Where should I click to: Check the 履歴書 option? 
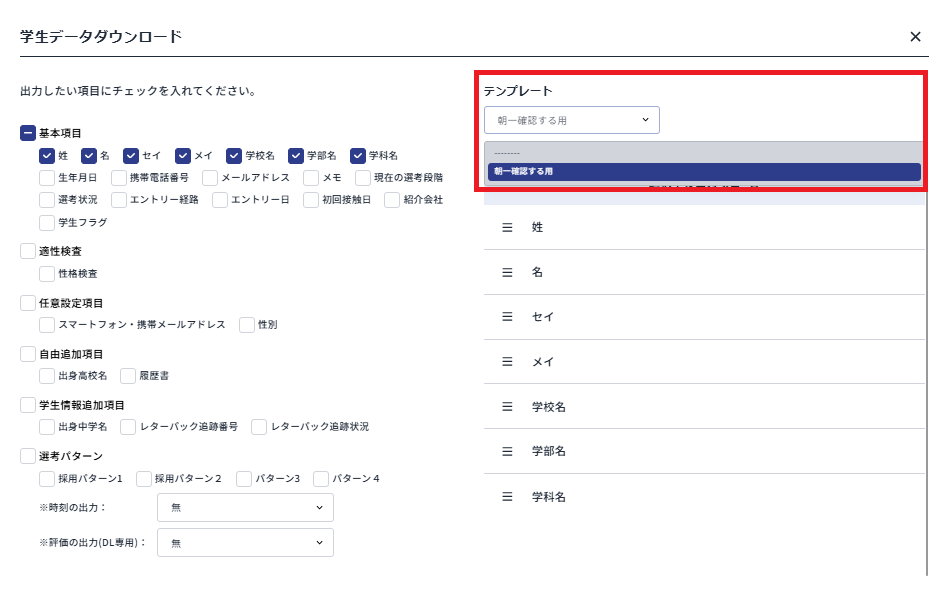click(x=128, y=376)
